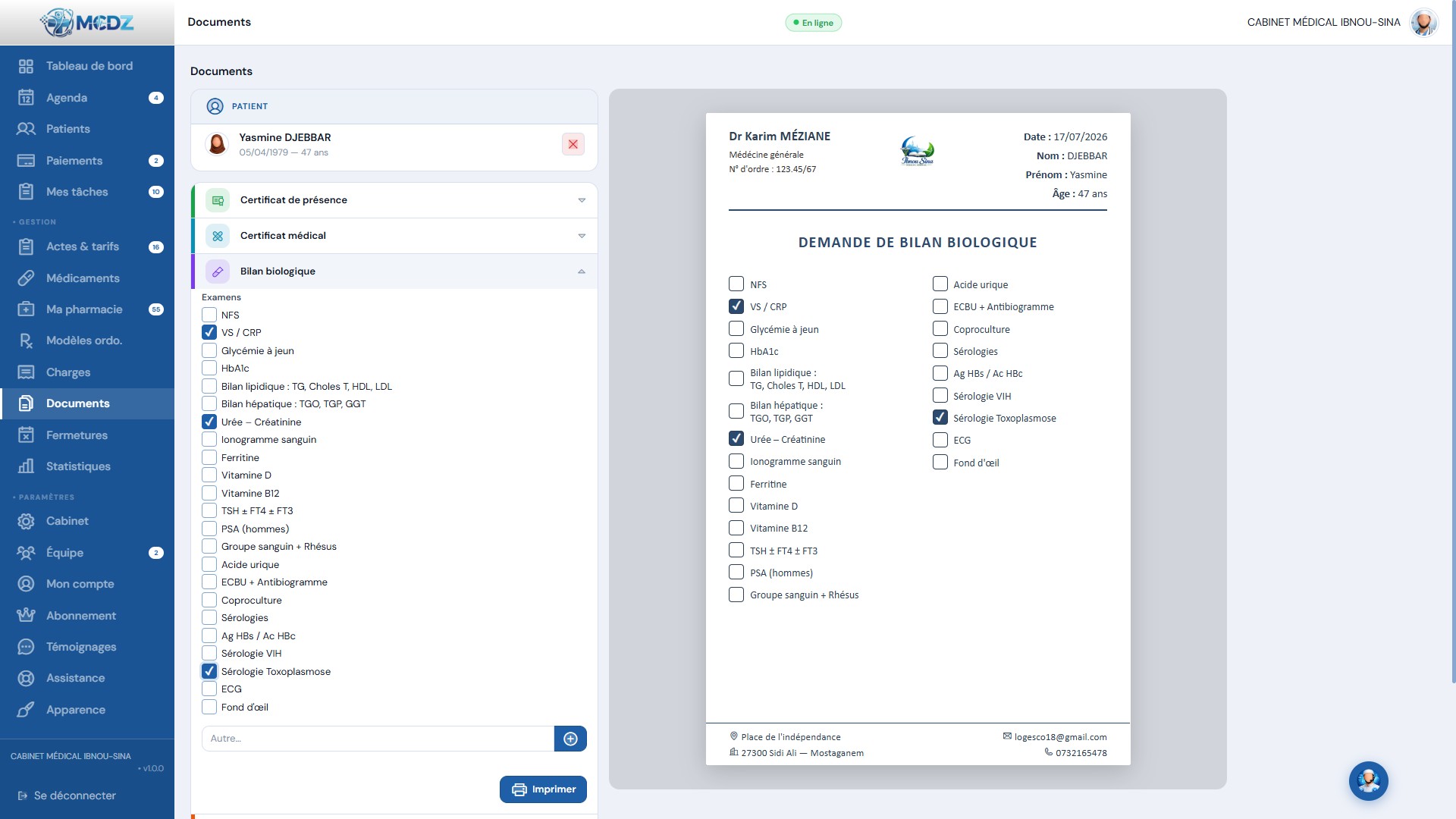Open Abonnement crown icon

coord(26,616)
